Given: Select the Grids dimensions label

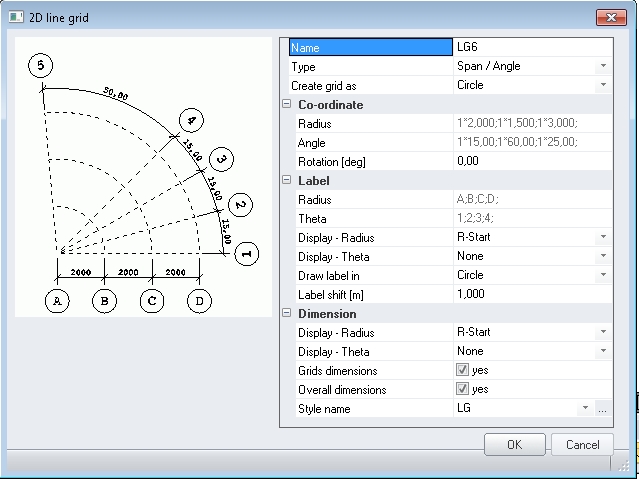Looking at the screenshot, I should [338, 371].
